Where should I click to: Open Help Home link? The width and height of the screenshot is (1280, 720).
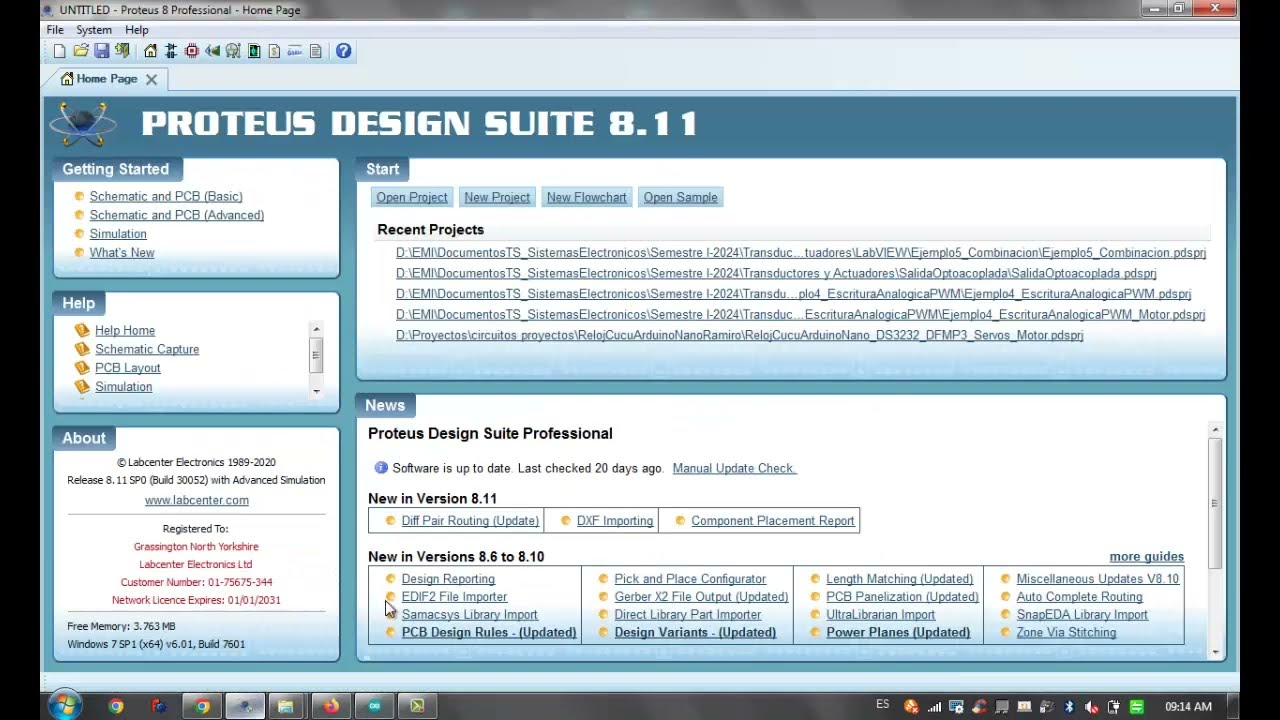(x=125, y=330)
